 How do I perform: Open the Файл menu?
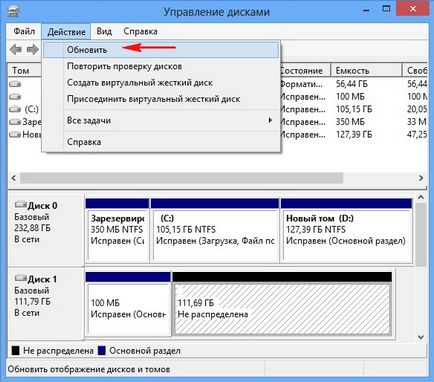(24, 31)
